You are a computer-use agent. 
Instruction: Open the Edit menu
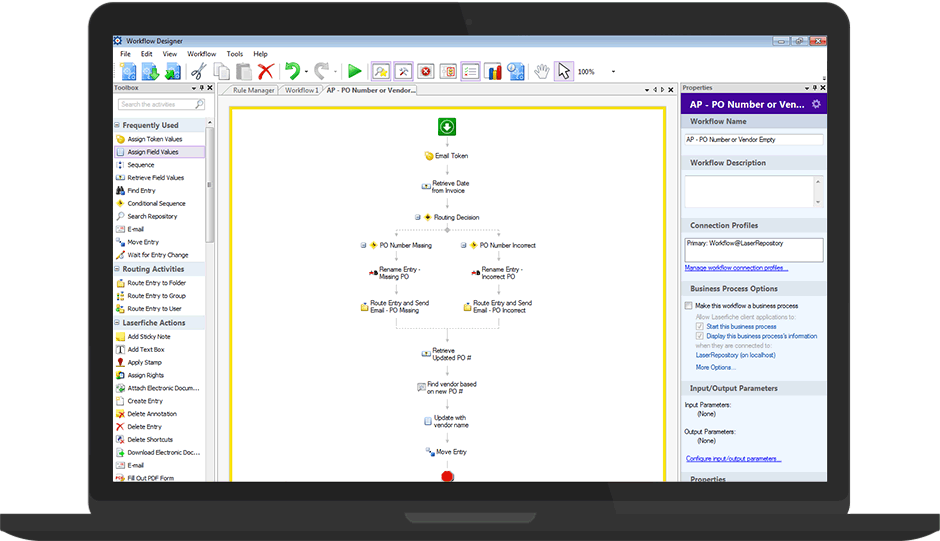146,54
